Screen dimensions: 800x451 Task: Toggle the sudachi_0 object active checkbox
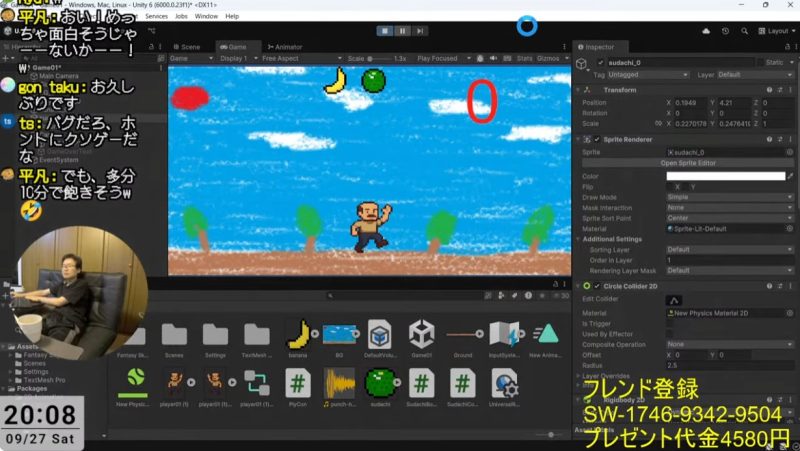(x=600, y=62)
